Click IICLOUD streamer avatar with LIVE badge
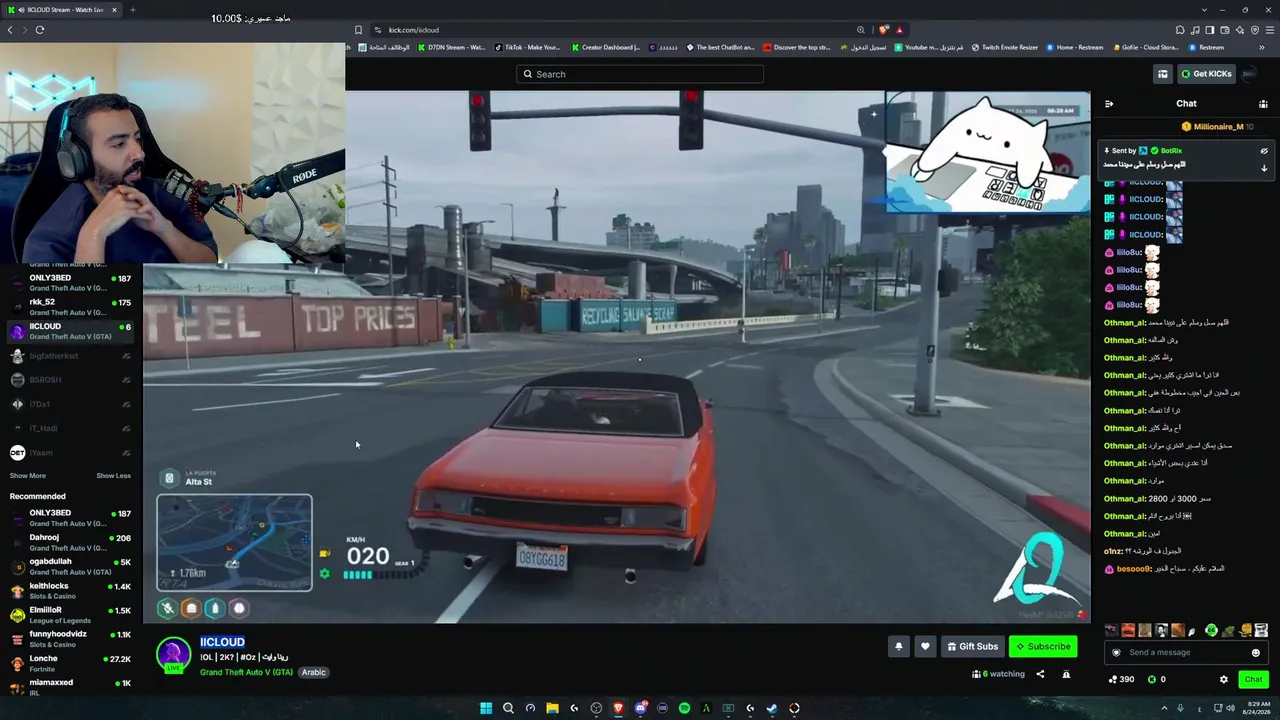Viewport: 1280px width, 720px height. coord(173,655)
